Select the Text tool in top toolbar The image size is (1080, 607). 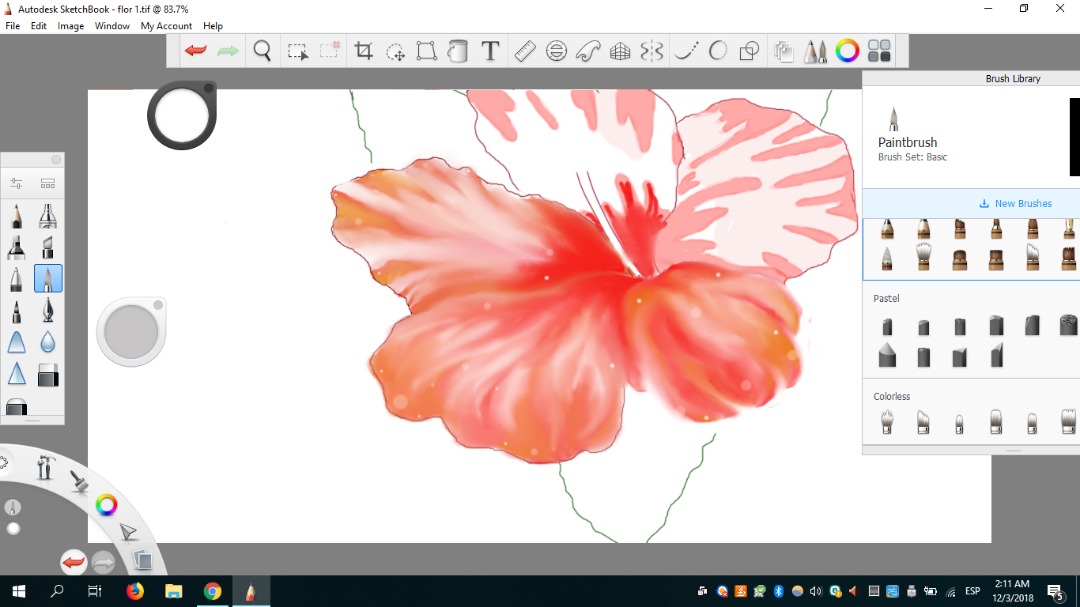490,51
